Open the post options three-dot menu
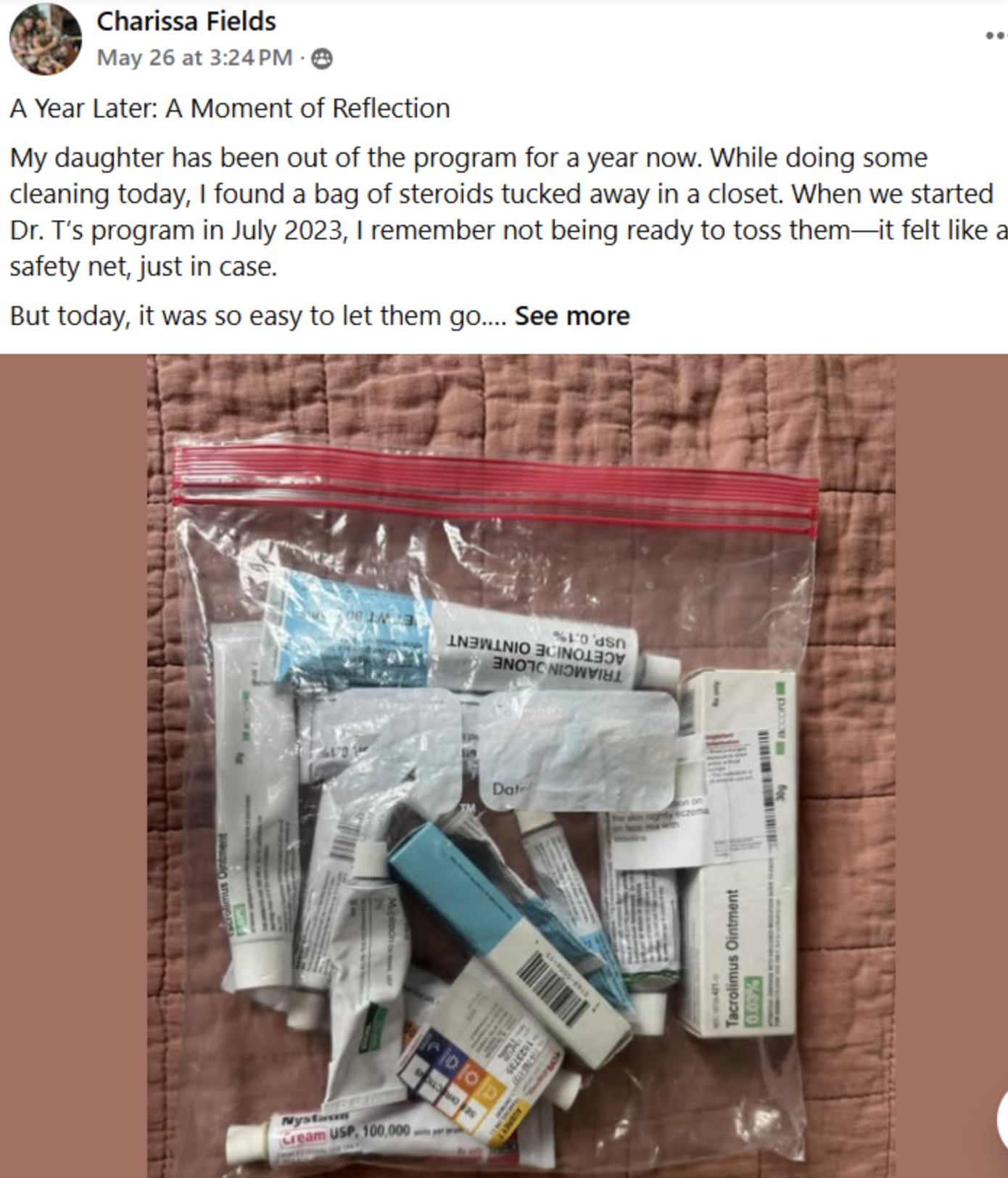The image size is (1008, 1178). click(x=996, y=36)
